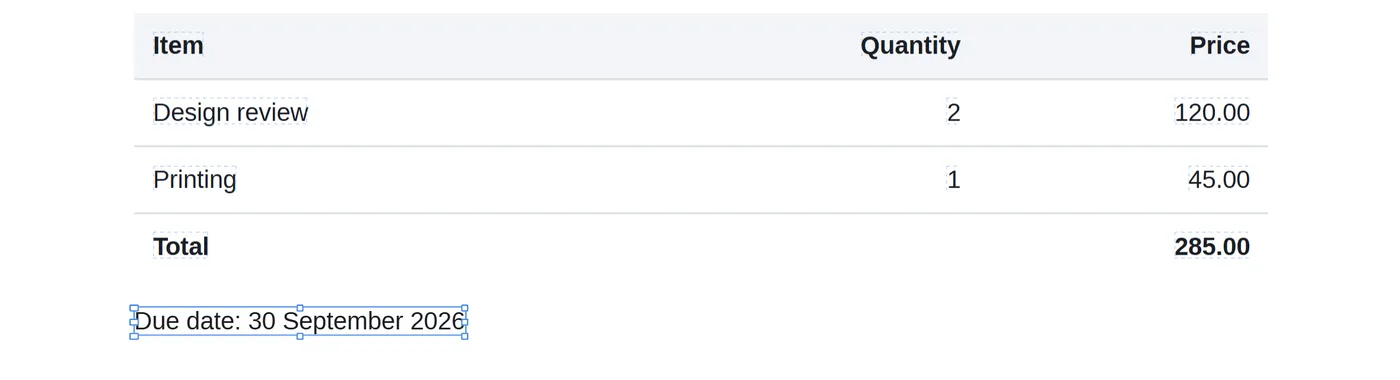Click the quantity value 1 for Printing

pyautogui.click(x=953, y=179)
